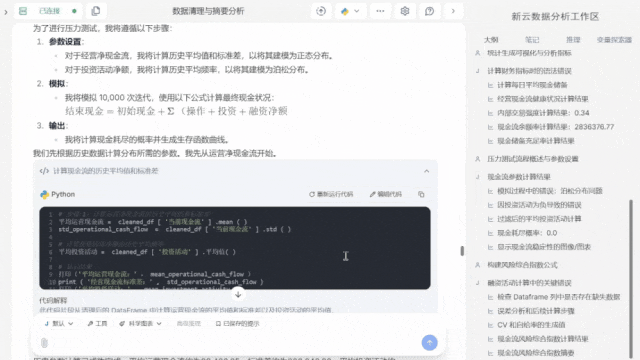Viewport: 640px width, 360px height.
Task: Open the help chat bubble icon
Action: (429, 11)
